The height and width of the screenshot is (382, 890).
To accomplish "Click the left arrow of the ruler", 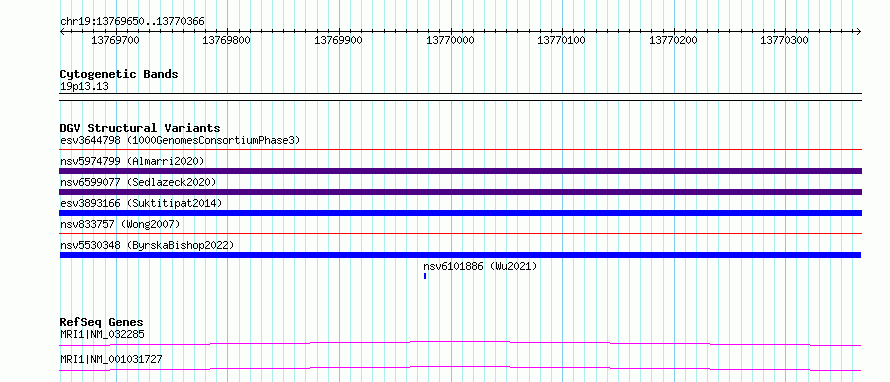I will click(x=62, y=31).
